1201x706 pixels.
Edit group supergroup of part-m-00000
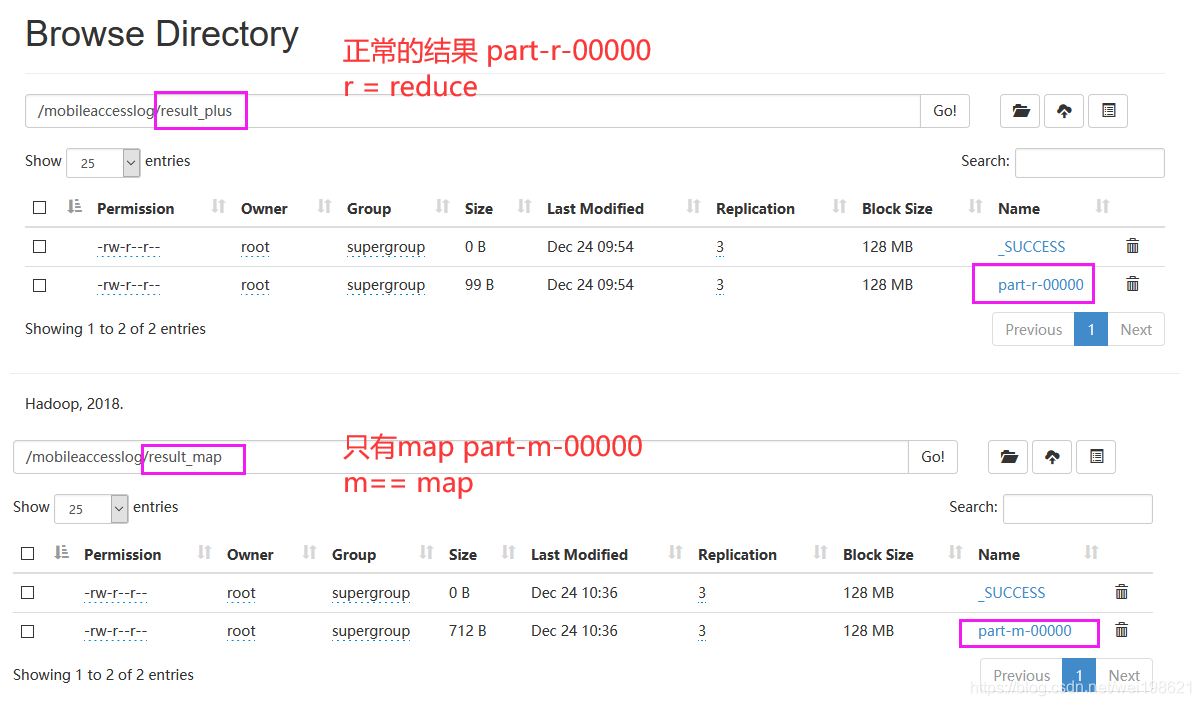click(x=371, y=631)
